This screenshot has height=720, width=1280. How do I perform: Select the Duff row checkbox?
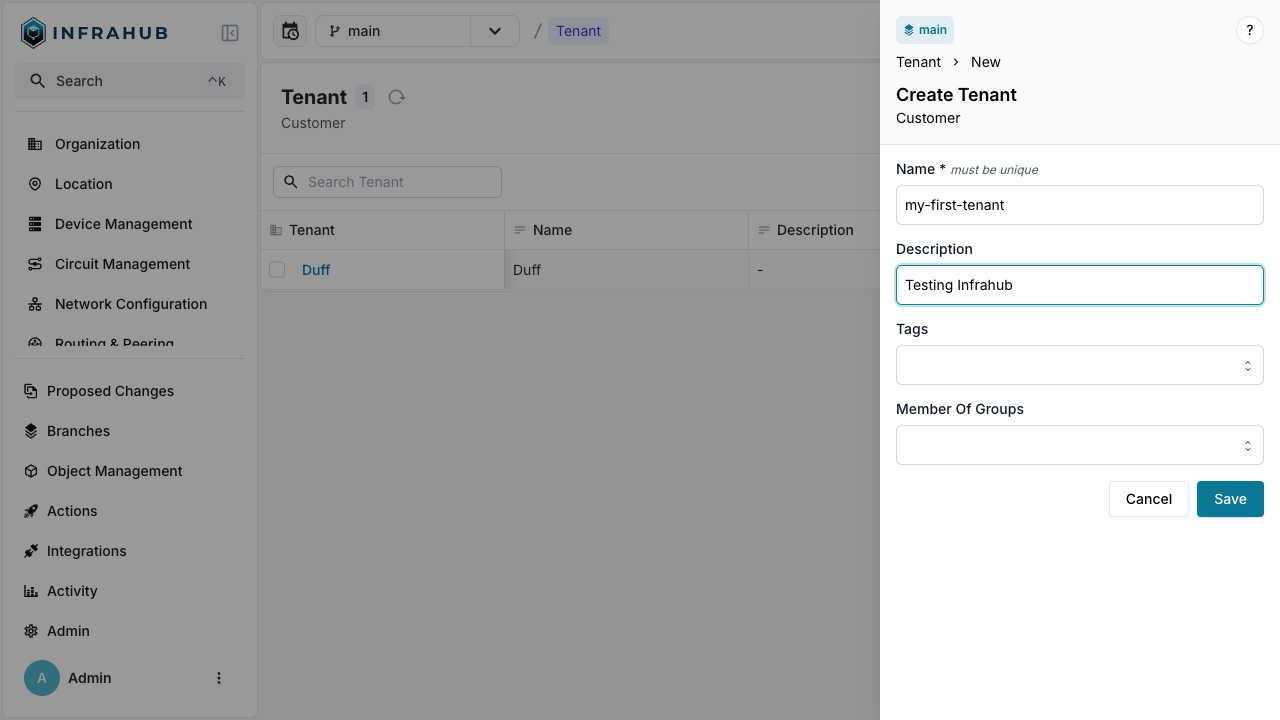(x=277, y=270)
